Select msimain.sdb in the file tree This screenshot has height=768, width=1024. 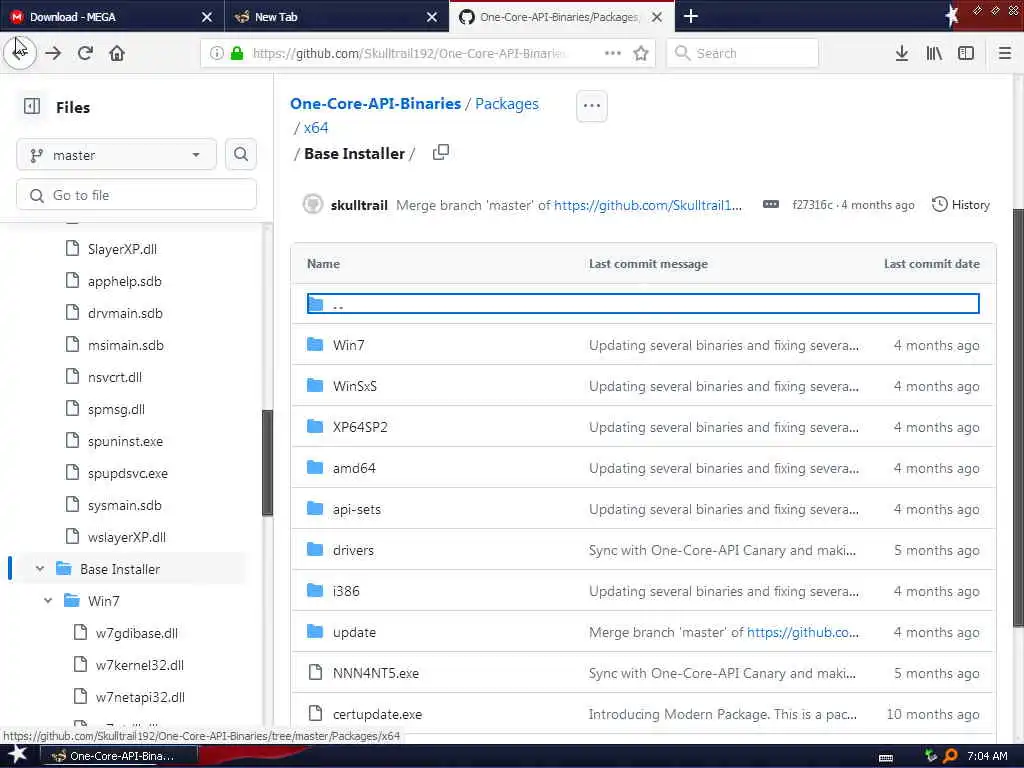tap(126, 345)
